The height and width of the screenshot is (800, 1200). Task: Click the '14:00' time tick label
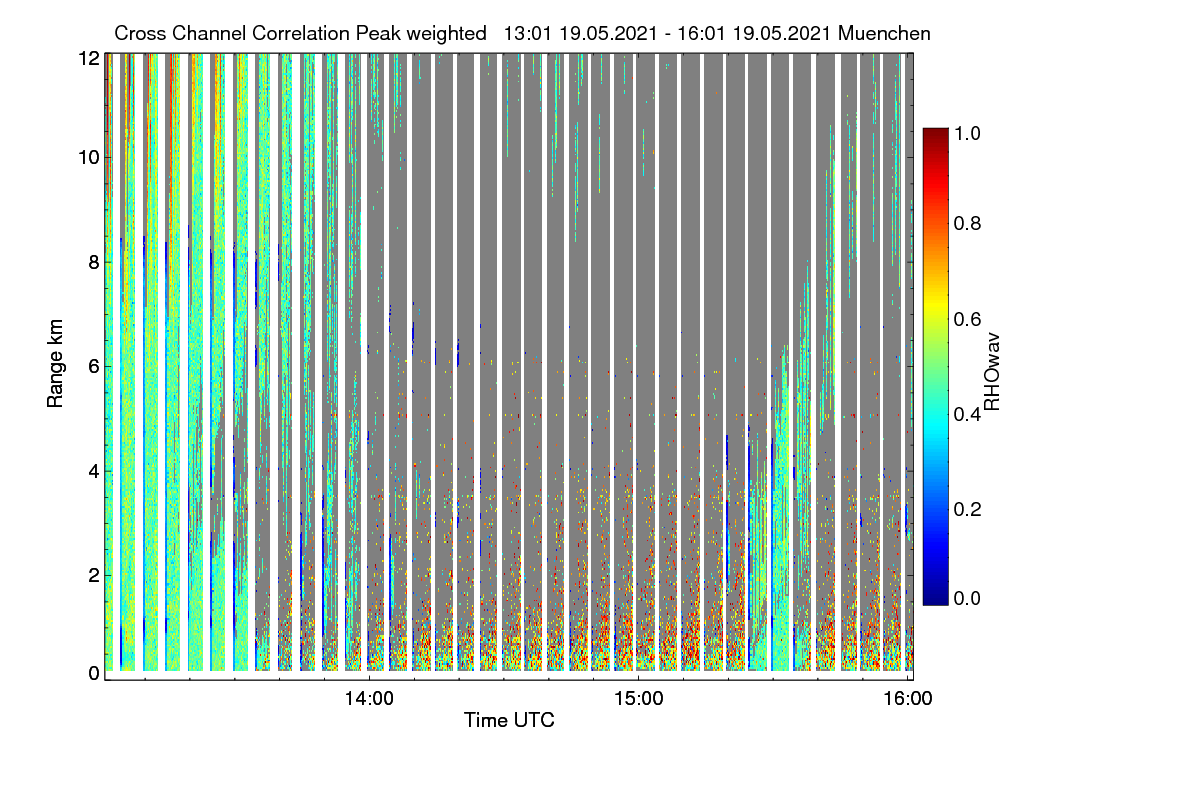pos(369,697)
